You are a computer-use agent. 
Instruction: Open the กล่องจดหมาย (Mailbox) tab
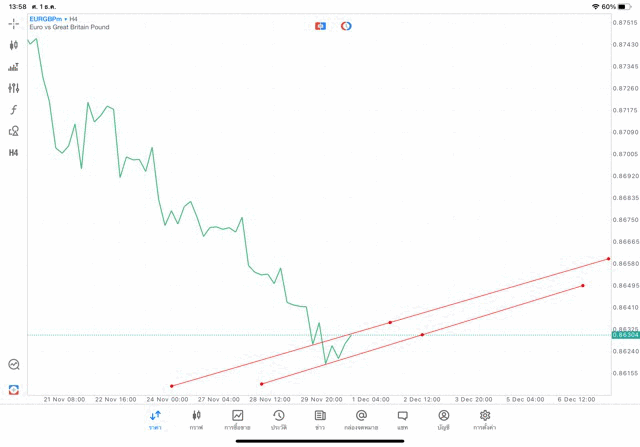coord(361,420)
